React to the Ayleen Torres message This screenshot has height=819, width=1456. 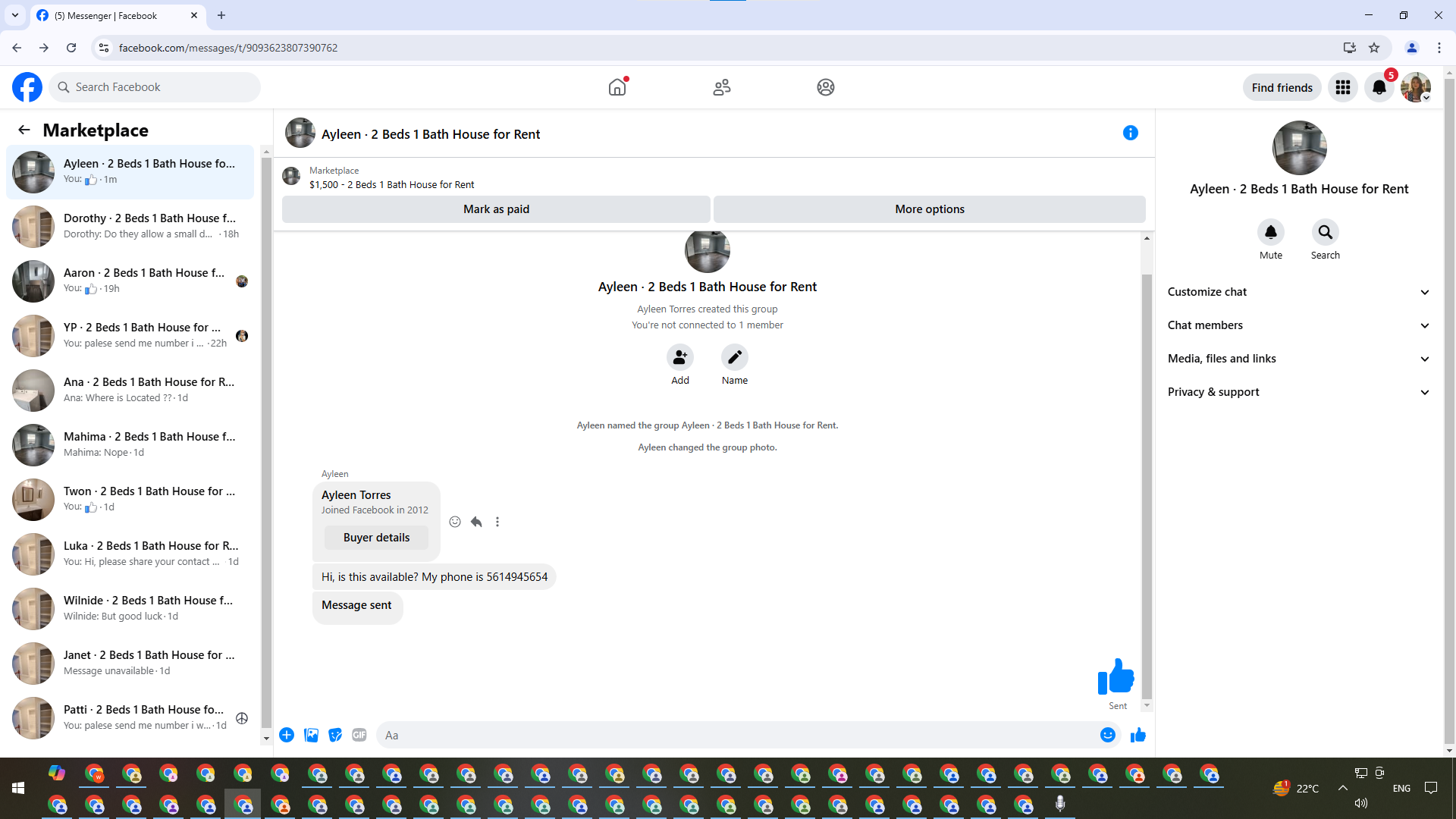point(455,522)
